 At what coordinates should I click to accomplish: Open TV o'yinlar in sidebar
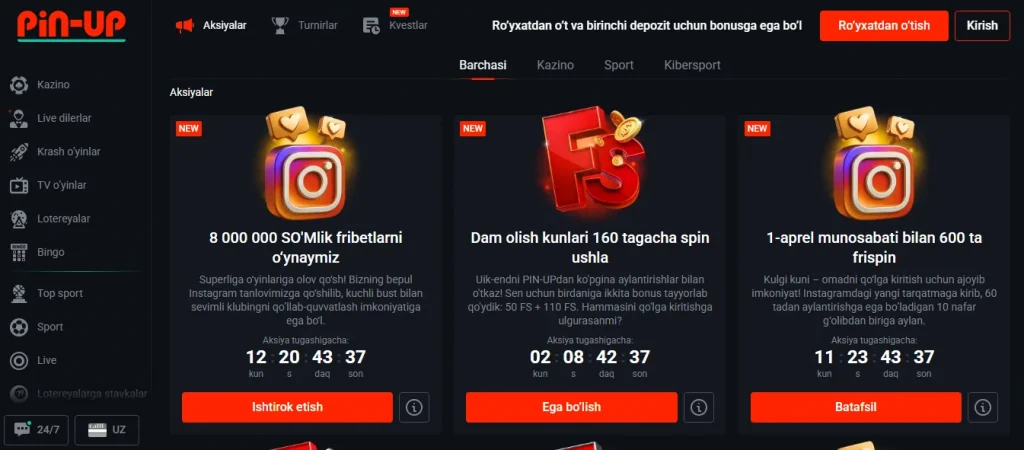[48, 185]
